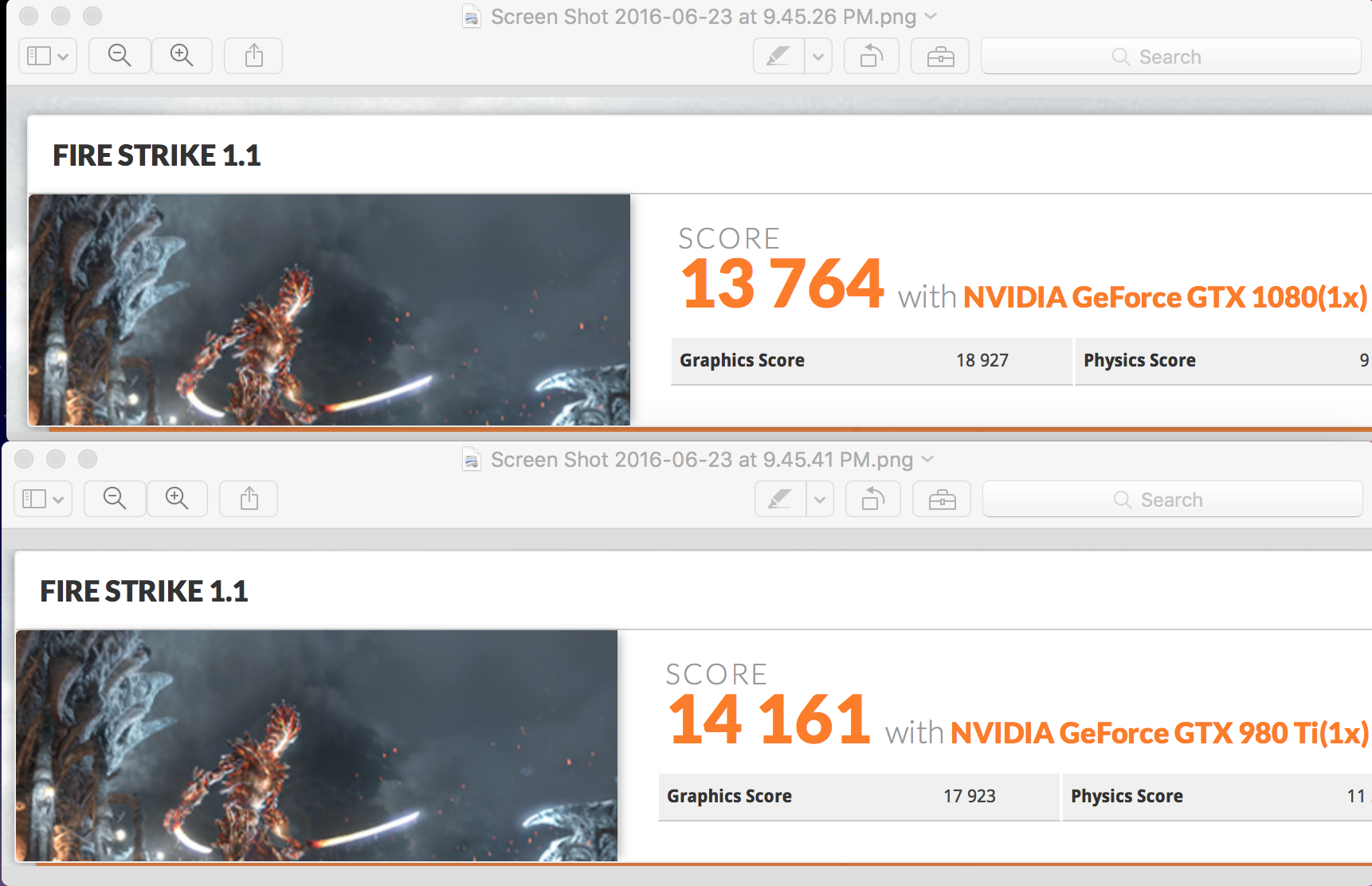1372x886 pixels.
Task: Click Fire Strike image in bottom window
Action: [x=316, y=746]
